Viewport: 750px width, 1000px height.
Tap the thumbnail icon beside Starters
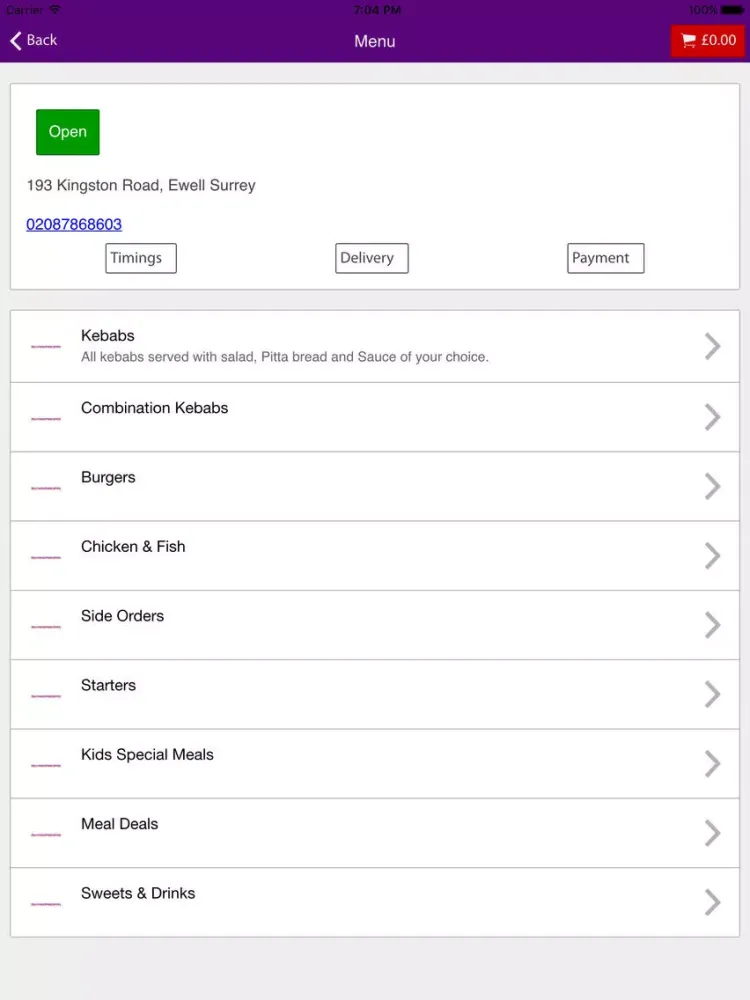click(x=46, y=696)
